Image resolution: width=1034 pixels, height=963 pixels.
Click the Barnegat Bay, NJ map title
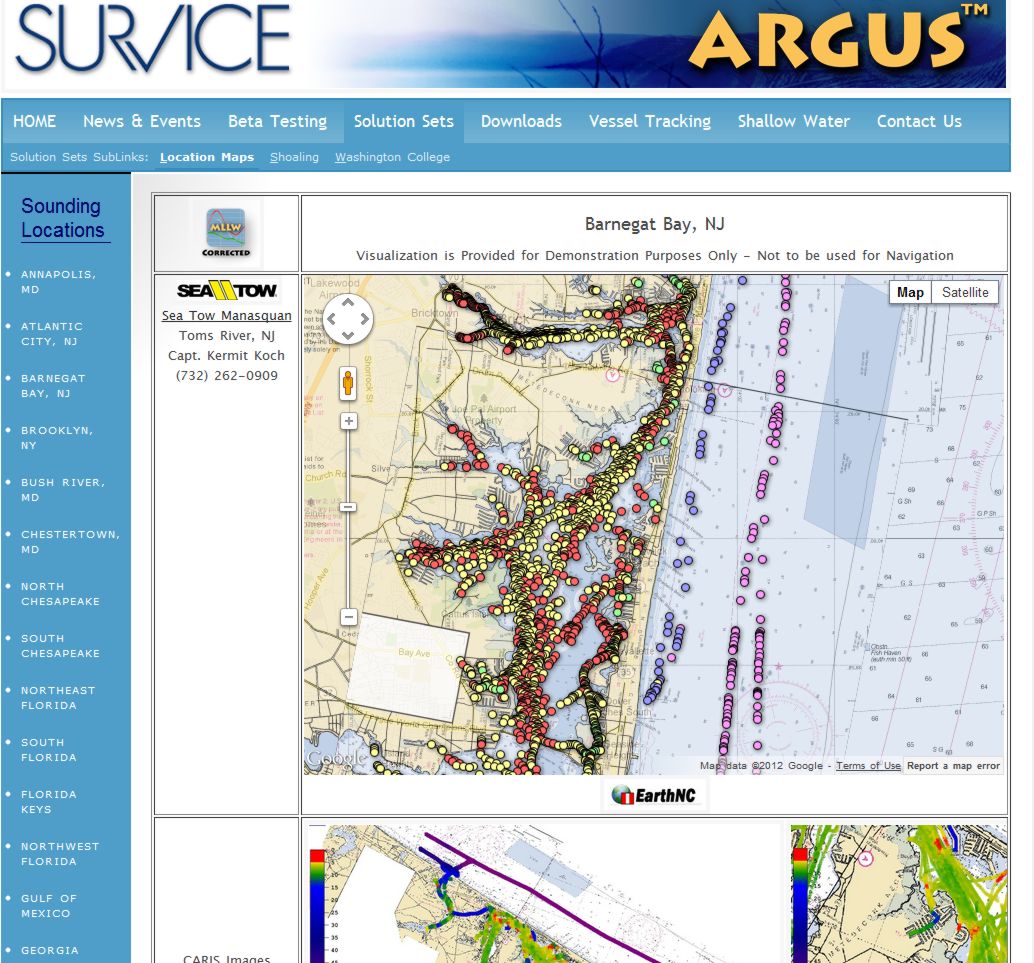click(x=654, y=224)
